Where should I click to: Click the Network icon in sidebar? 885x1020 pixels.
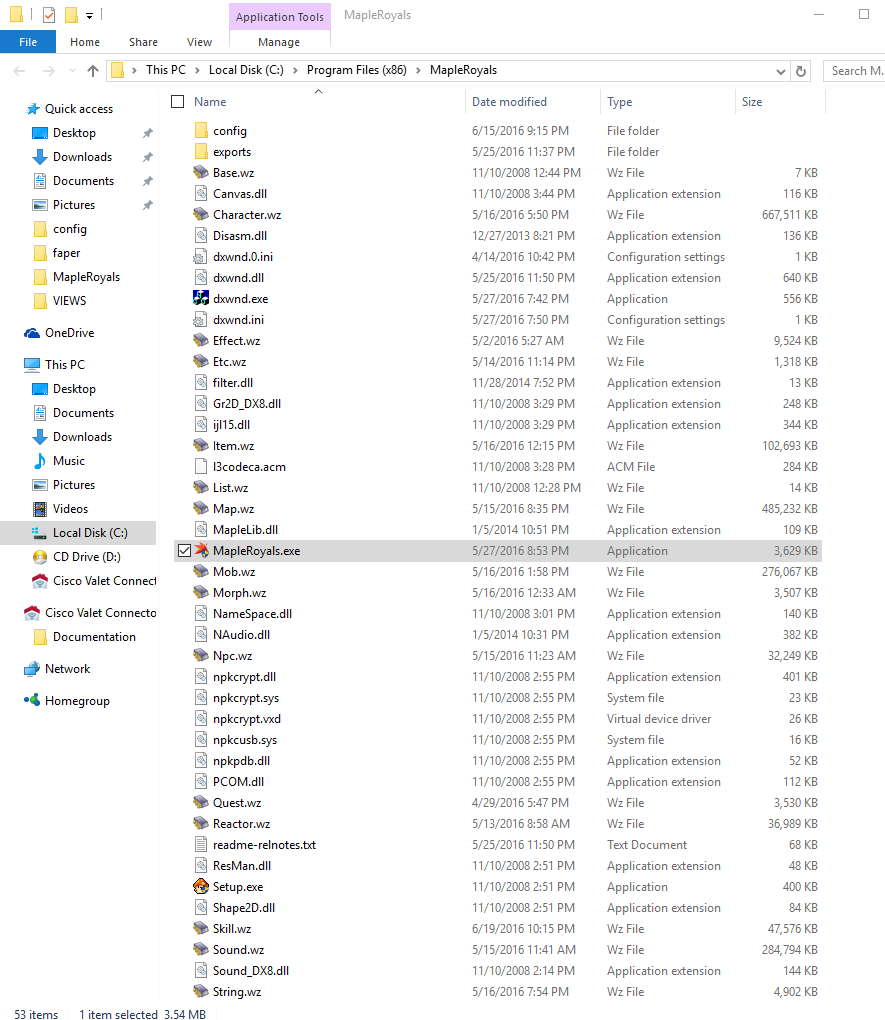[x=32, y=669]
